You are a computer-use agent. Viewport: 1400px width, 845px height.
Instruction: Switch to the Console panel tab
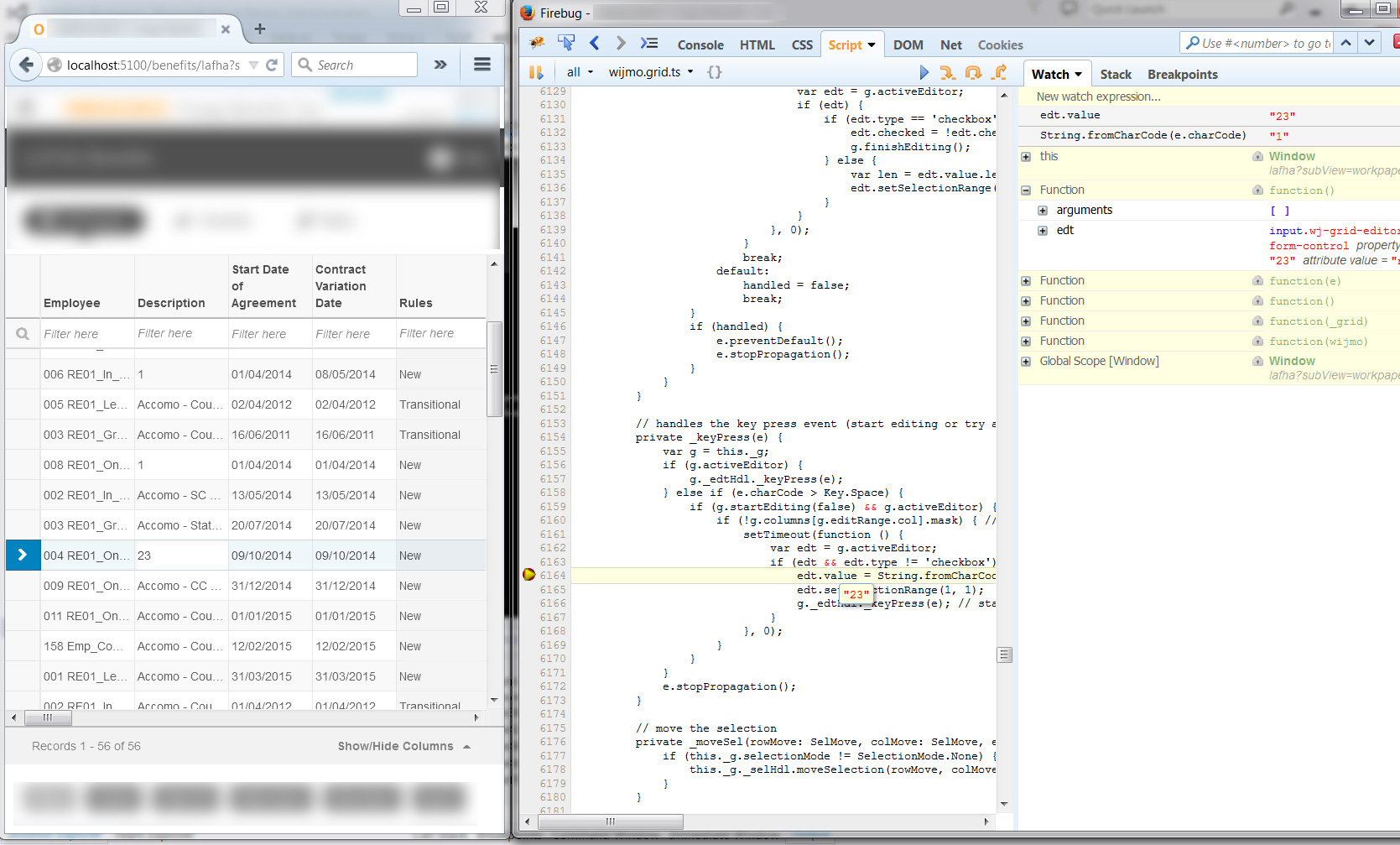[700, 45]
